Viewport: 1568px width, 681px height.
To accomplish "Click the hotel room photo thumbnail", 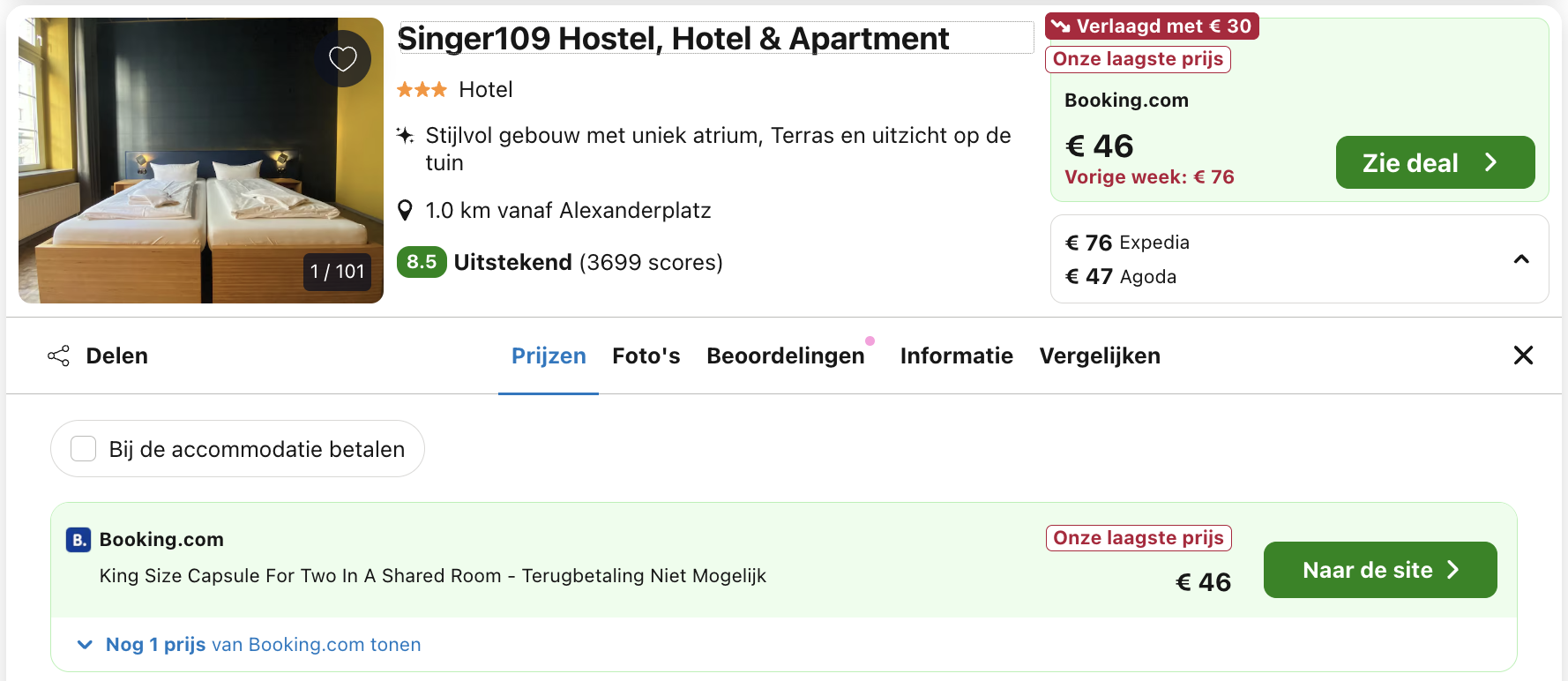I will (200, 160).
